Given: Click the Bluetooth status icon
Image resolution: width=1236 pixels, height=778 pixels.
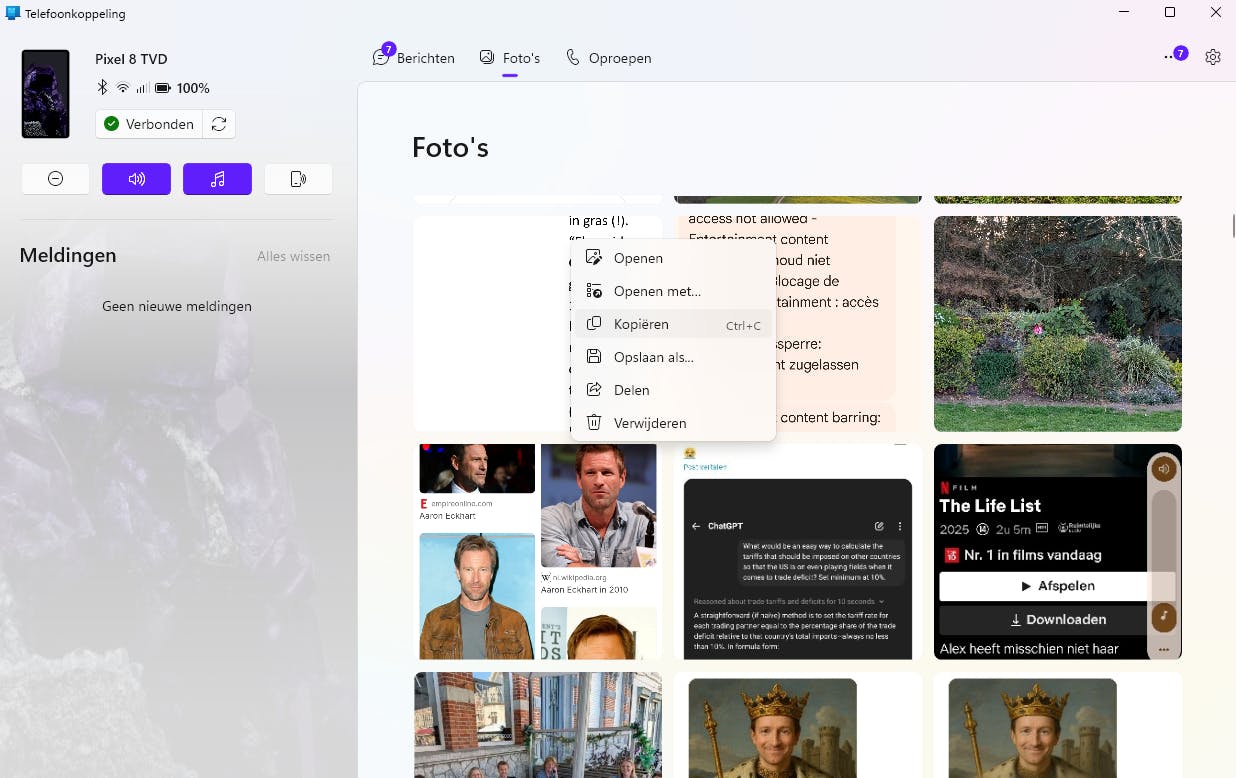Looking at the screenshot, I should (x=102, y=88).
